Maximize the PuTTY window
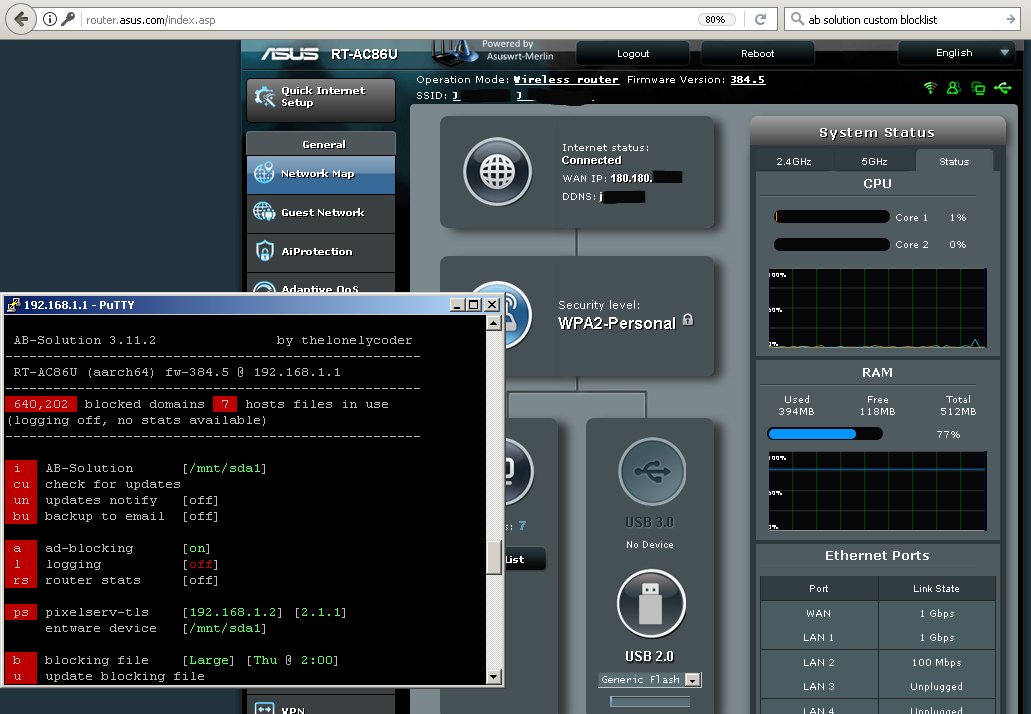The height and width of the screenshot is (714, 1031). point(473,304)
